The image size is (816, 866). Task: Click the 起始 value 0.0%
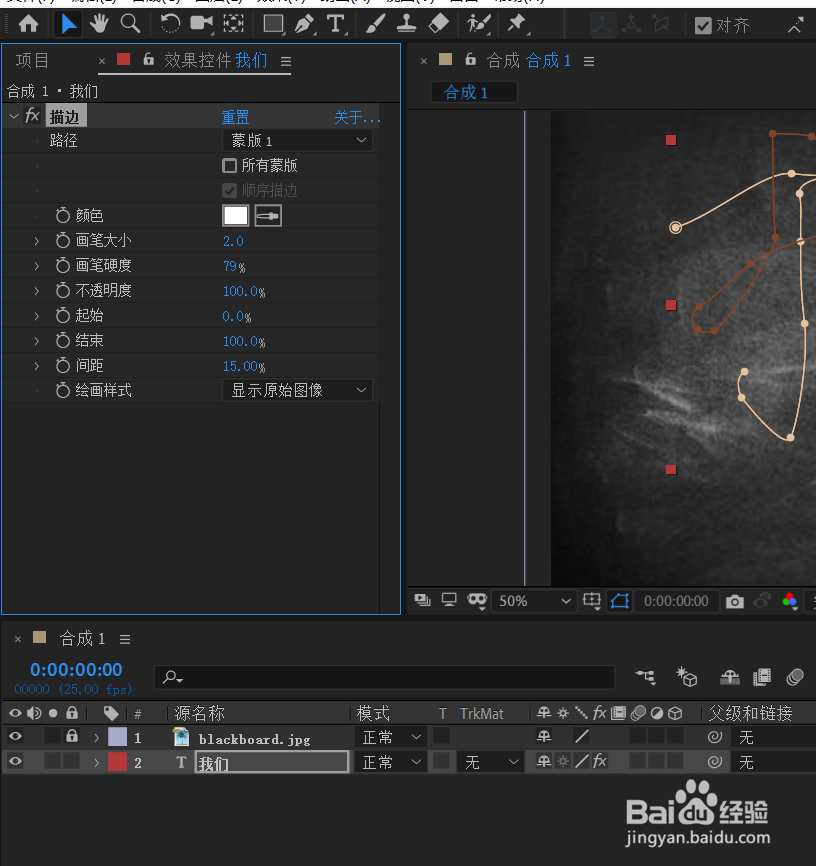pyautogui.click(x=236, y=316)
